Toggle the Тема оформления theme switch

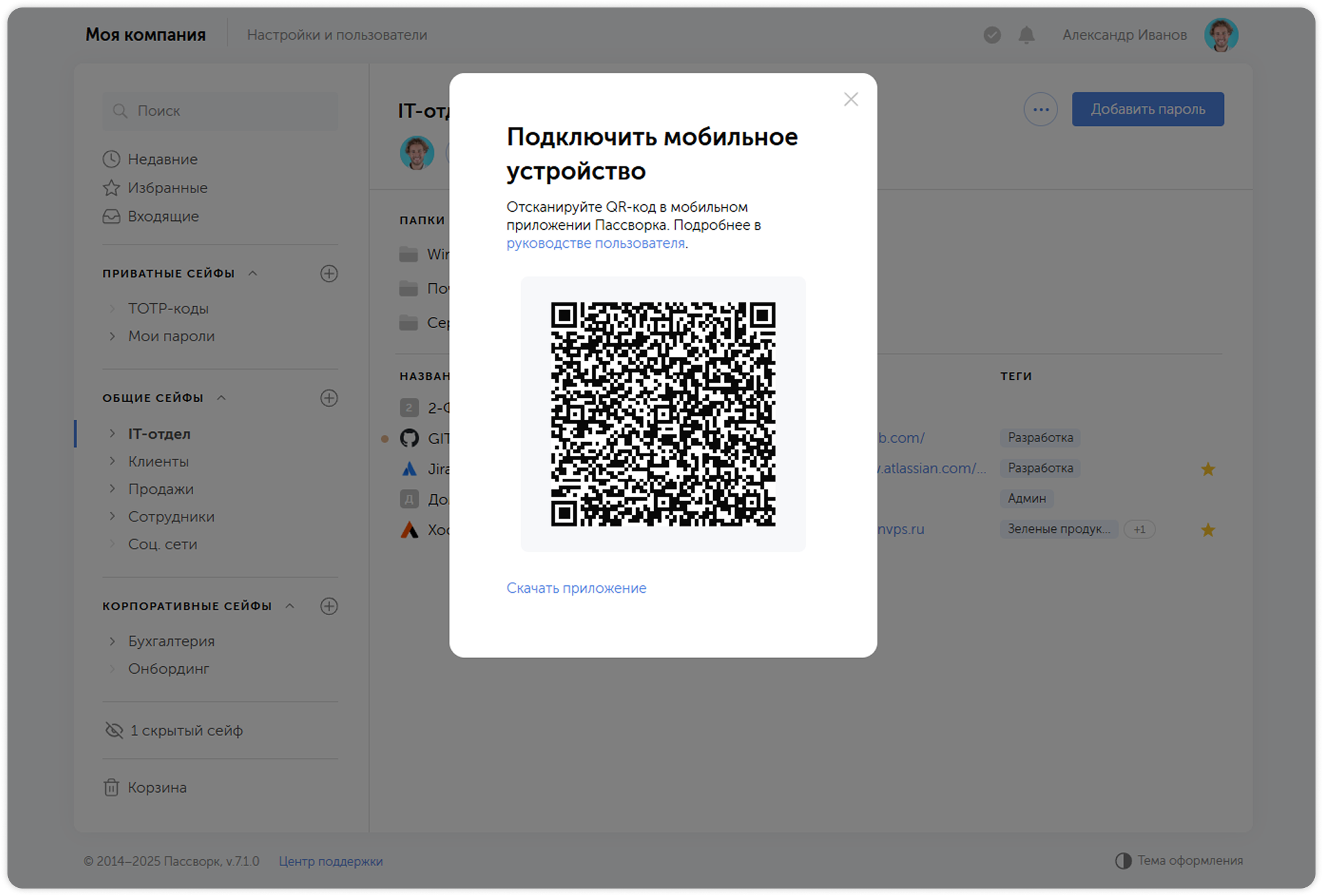[1122, 861]
